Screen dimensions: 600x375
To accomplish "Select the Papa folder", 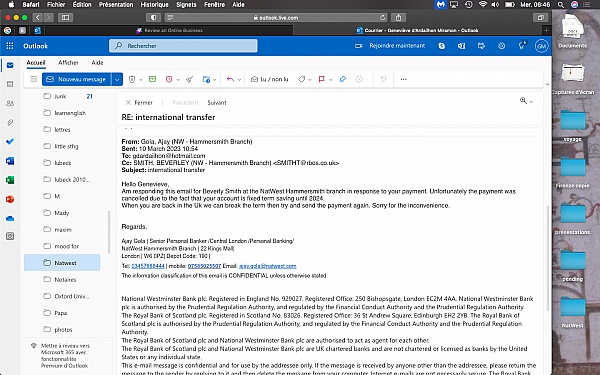I will 62,313.
